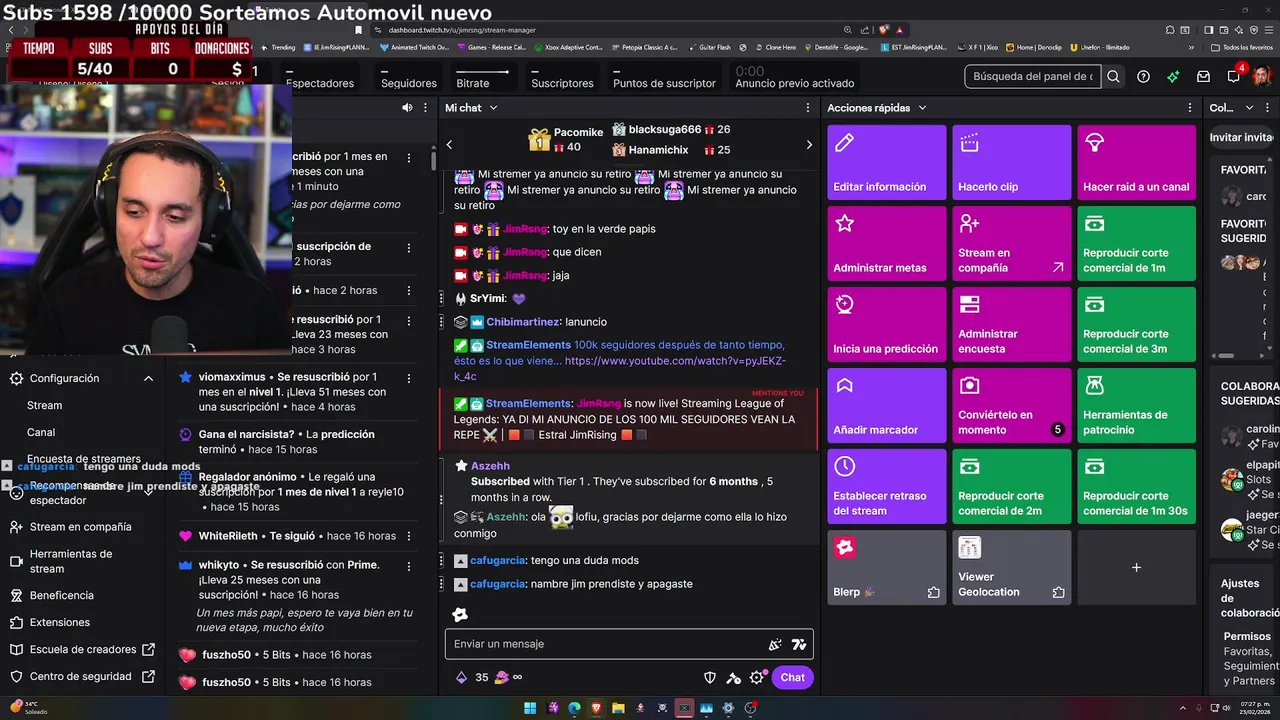This screenshot has width=1280, height=720.
Task: Start Inicia una predicción tile
Action: [887, 324]
